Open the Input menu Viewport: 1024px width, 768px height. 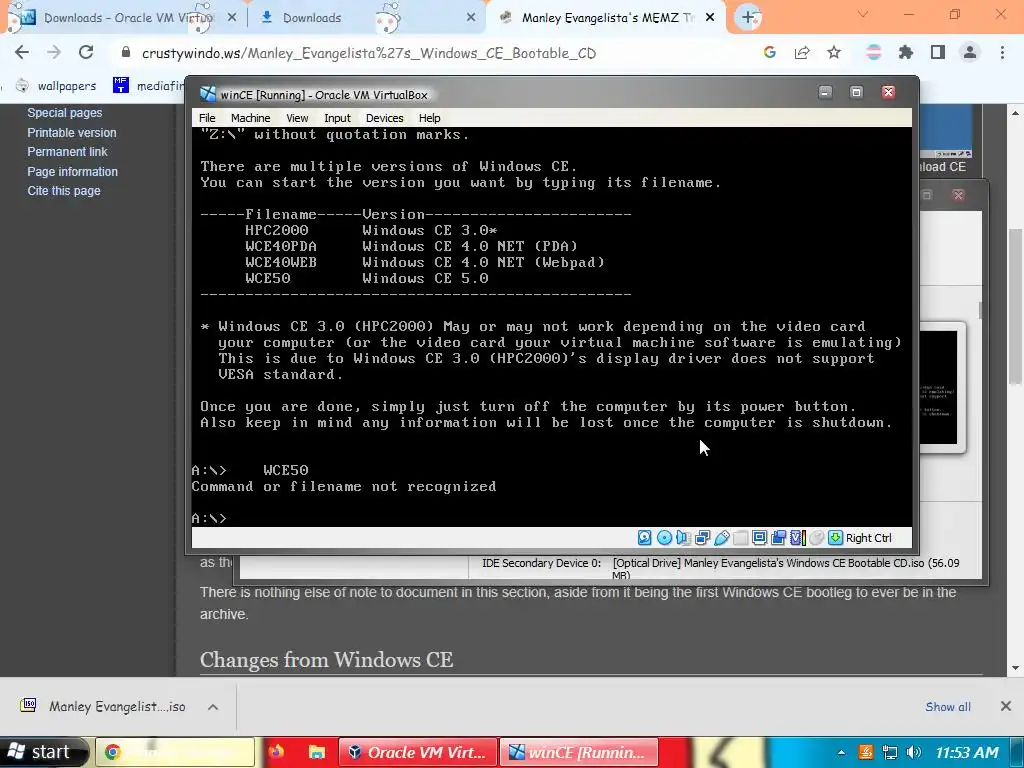337,118
